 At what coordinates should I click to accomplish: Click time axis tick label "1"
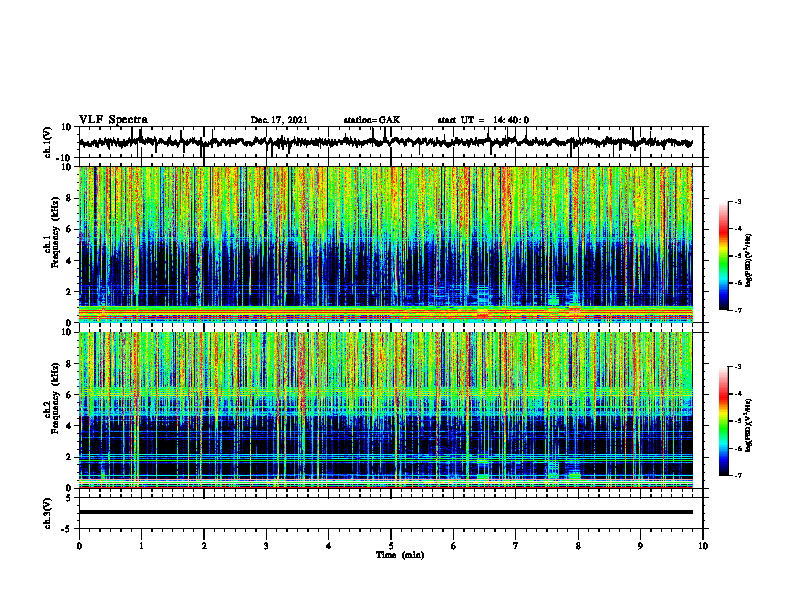point(141,546)
